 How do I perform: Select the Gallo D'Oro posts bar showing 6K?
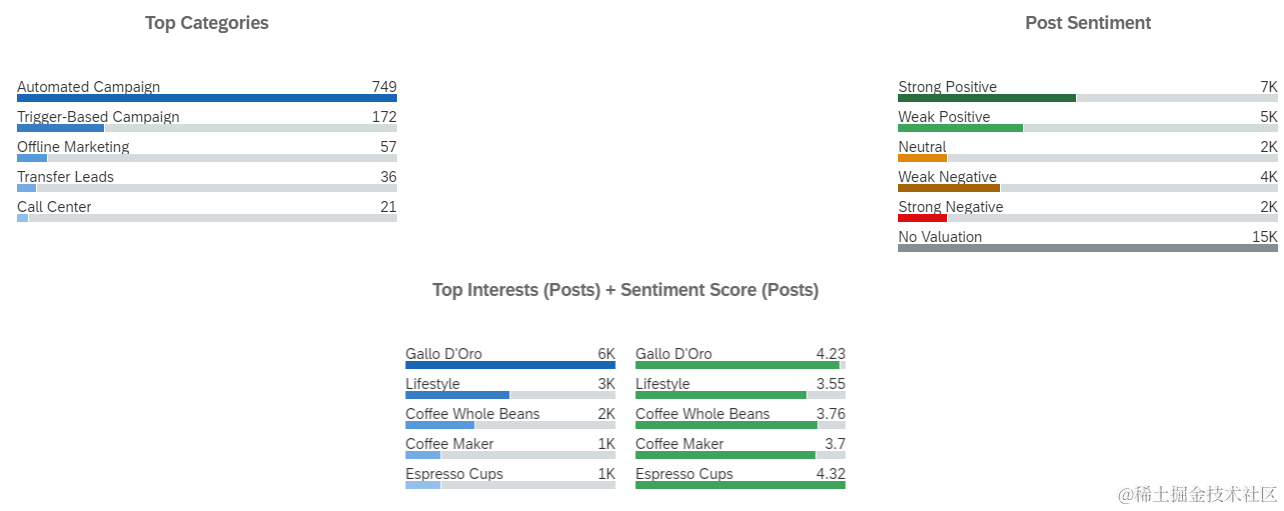510,358
